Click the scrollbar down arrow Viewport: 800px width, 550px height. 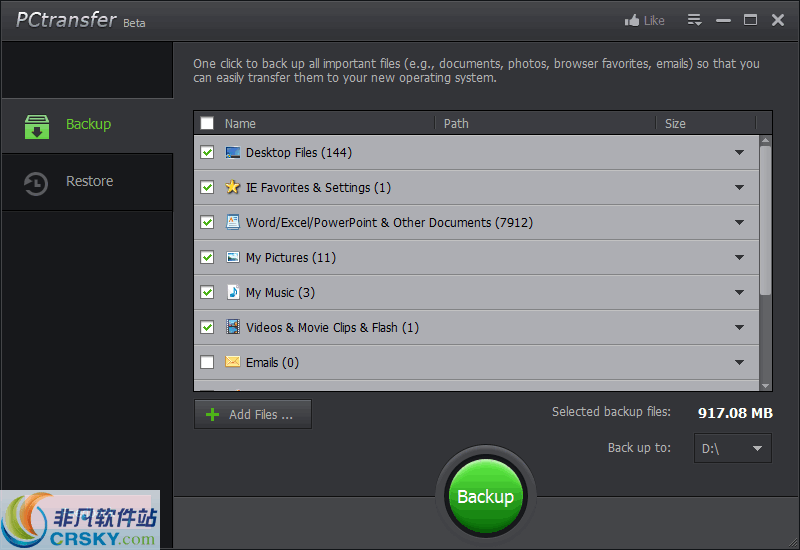point(765,386)
